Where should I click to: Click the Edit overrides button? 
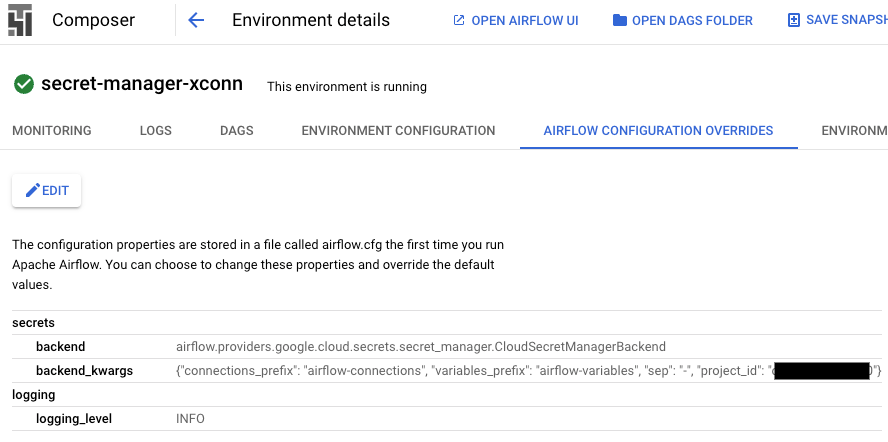tap(46, 190)
